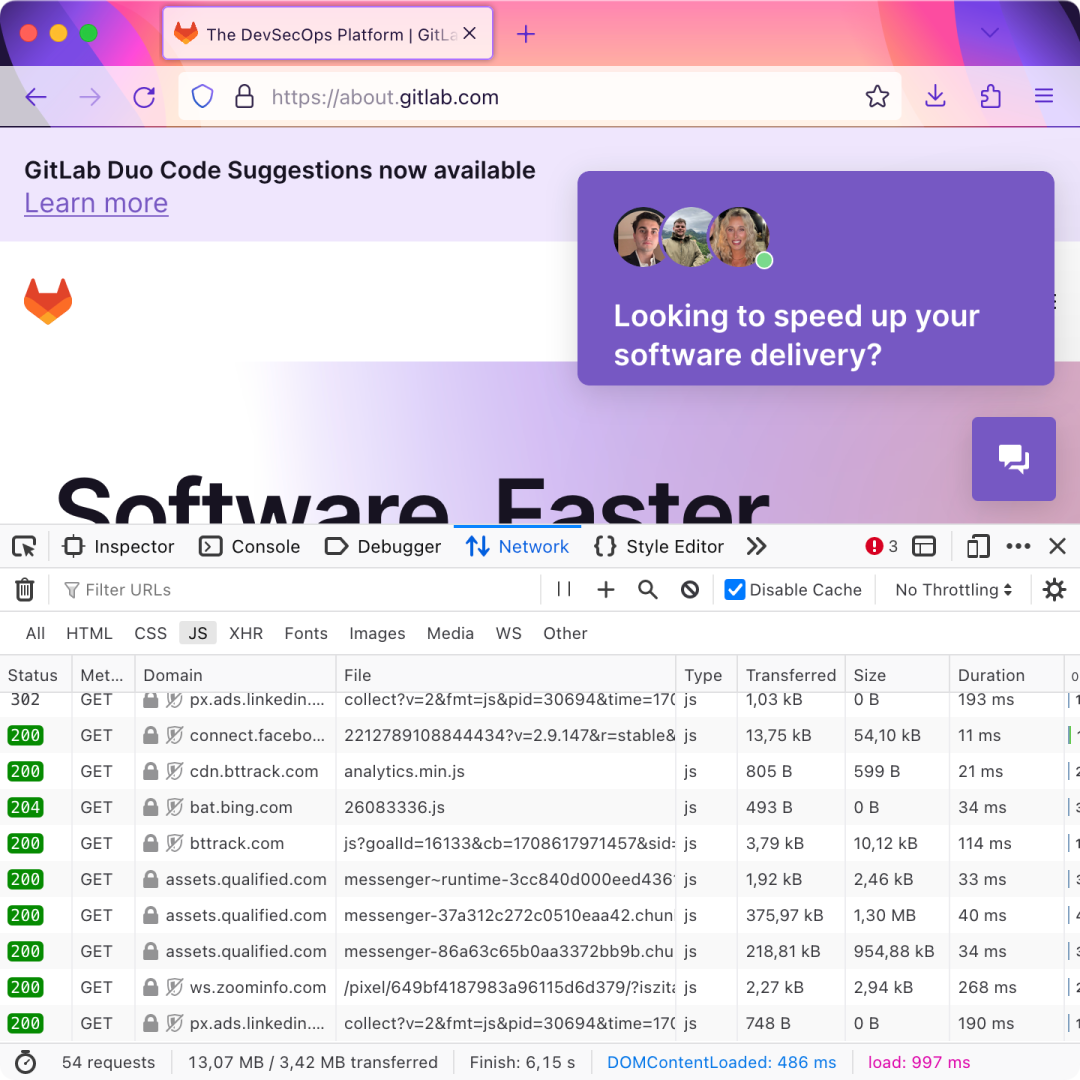1080x1080 pixels.
Task: Open the split console panel icon
Action: click(x=923, y=546)
